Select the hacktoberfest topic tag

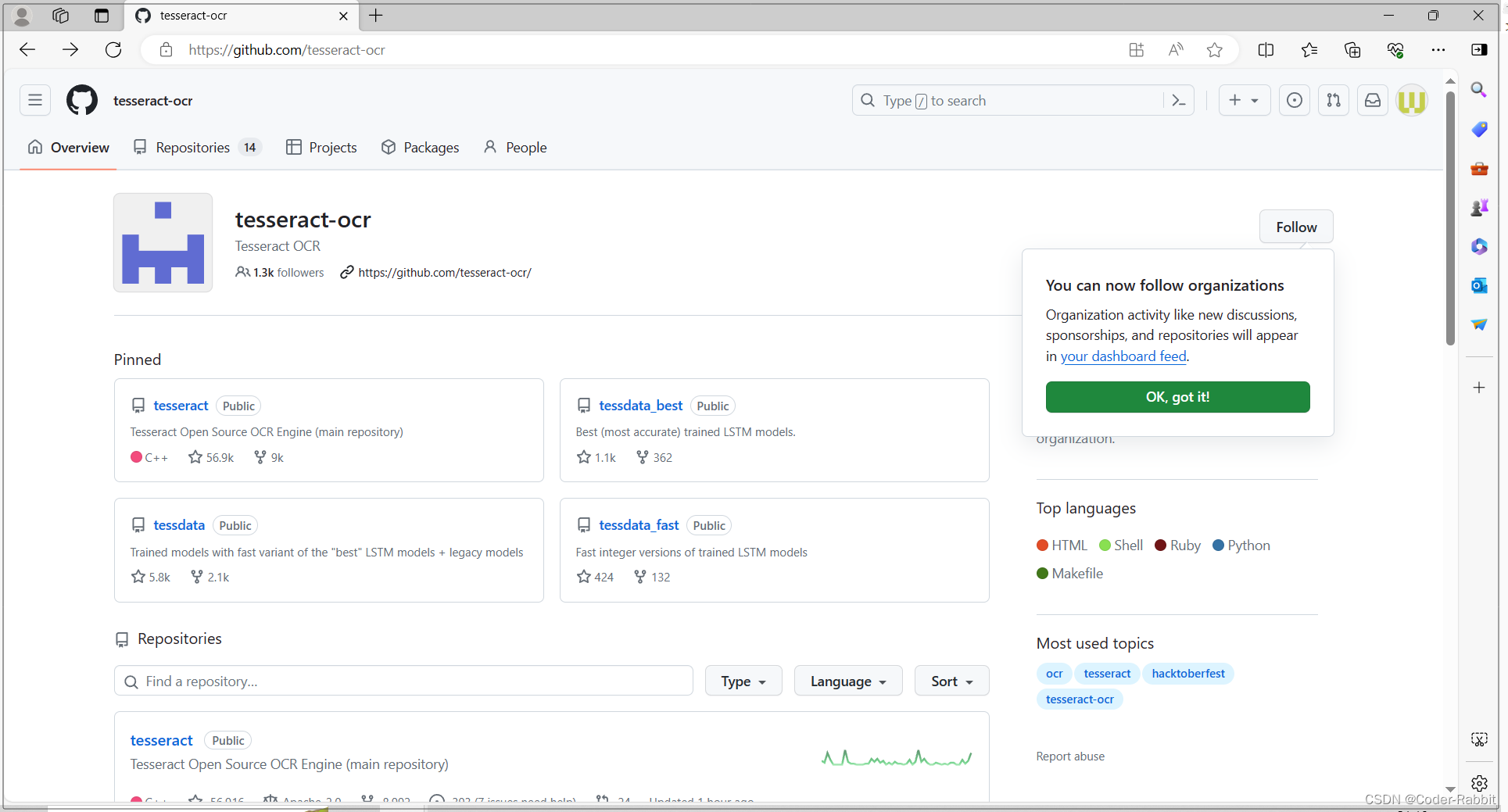[1188, 674]
